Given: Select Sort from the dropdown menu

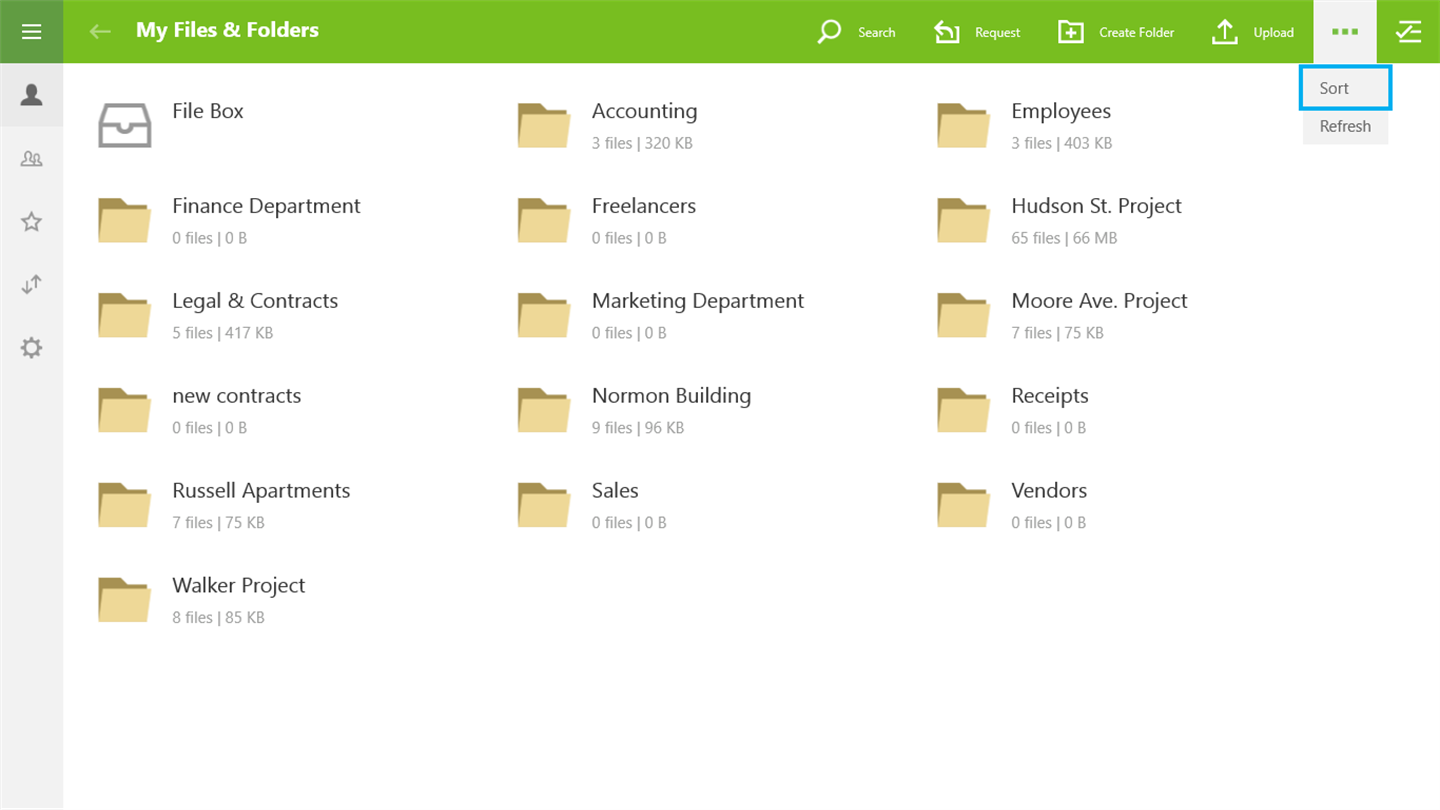Looking at the screenshot, I should (1345, 88).
